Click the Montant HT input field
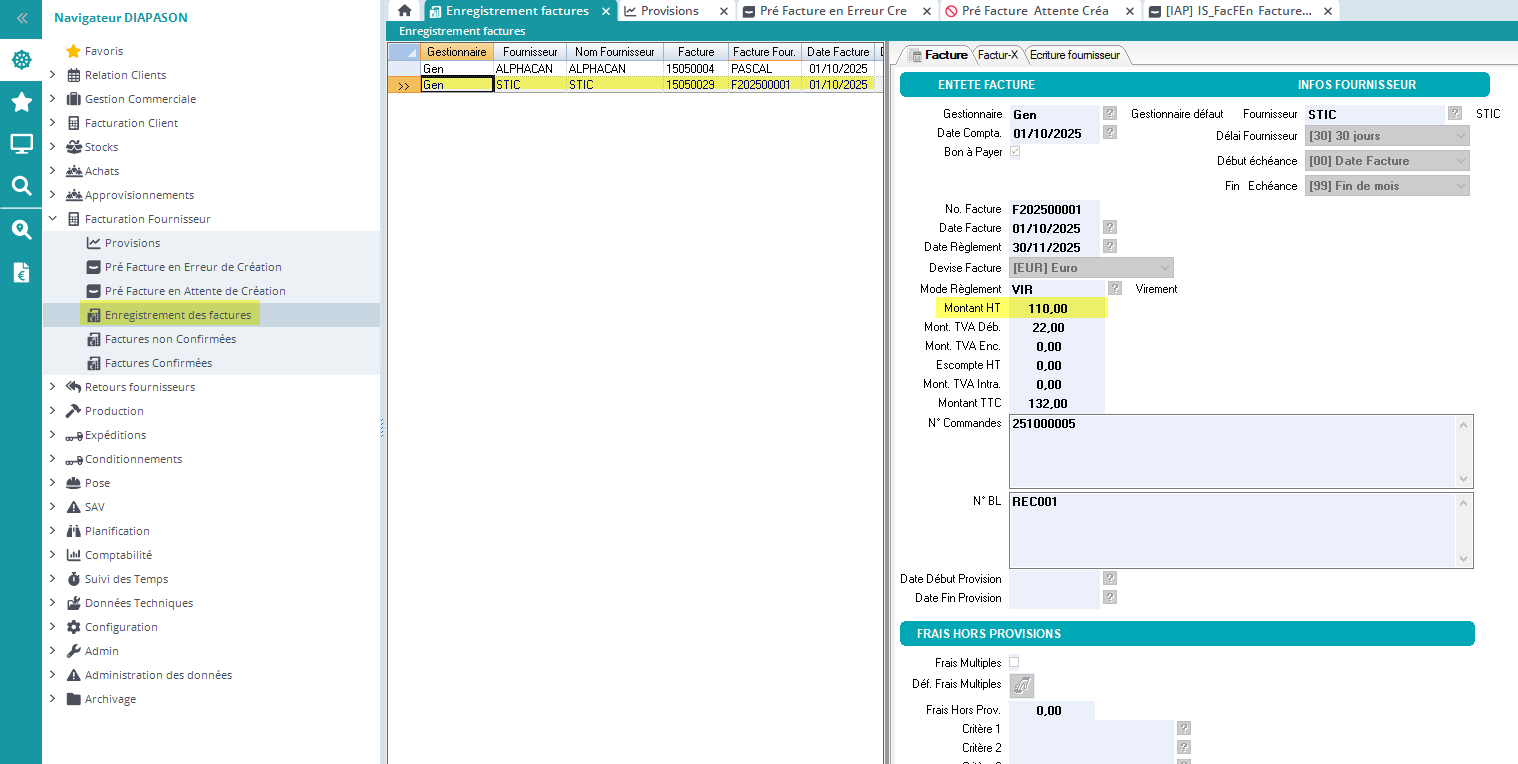Screen dimensions: 1518x764 (1055, 309)
